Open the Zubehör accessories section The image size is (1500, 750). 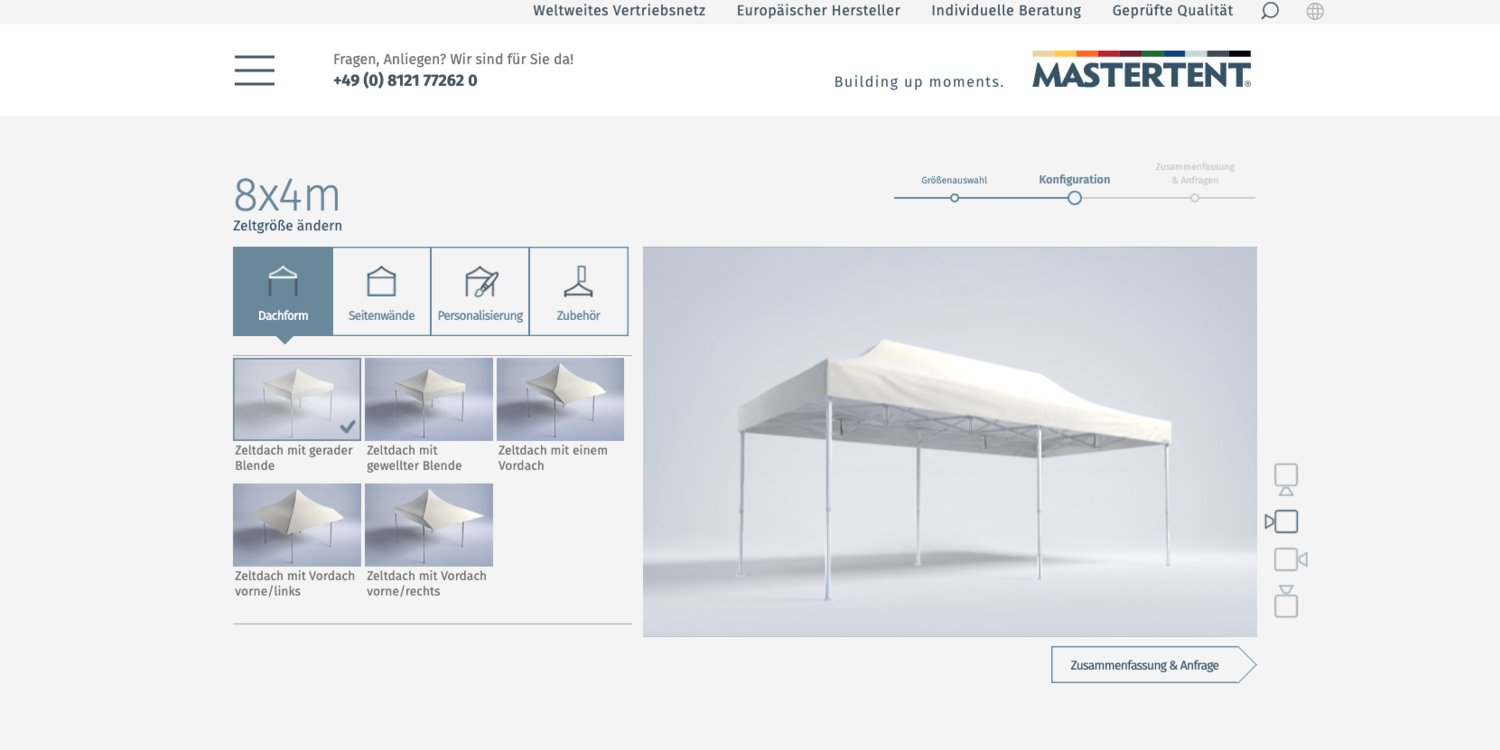(x=578, y=291)
